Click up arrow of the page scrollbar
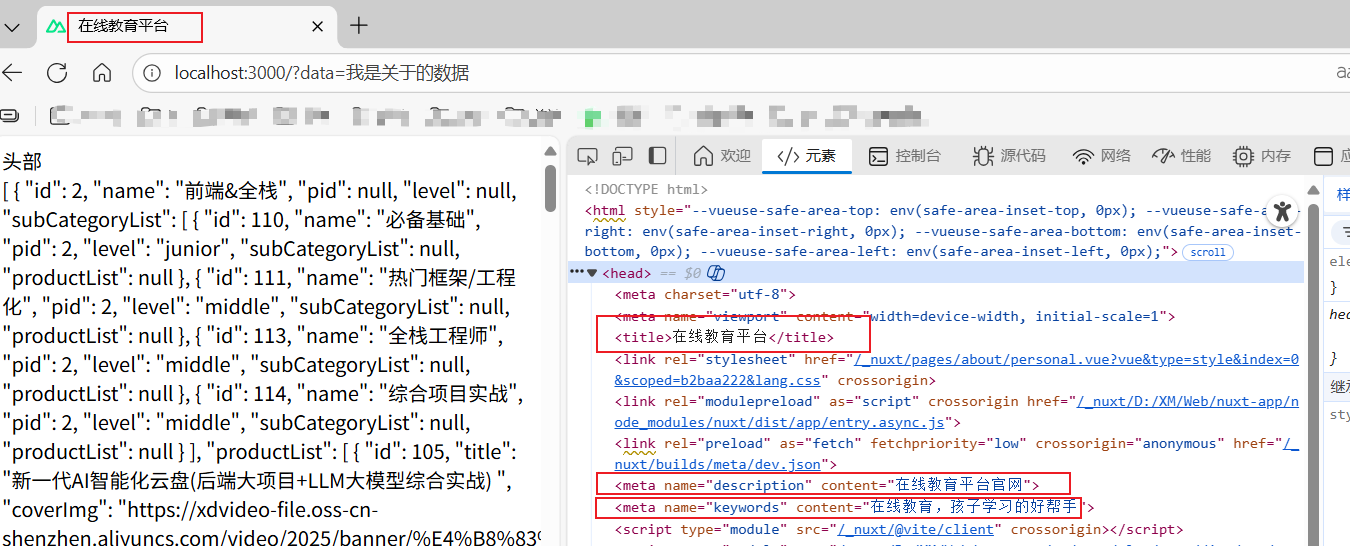The image size is (1350, 546). (x=550, y=151)
